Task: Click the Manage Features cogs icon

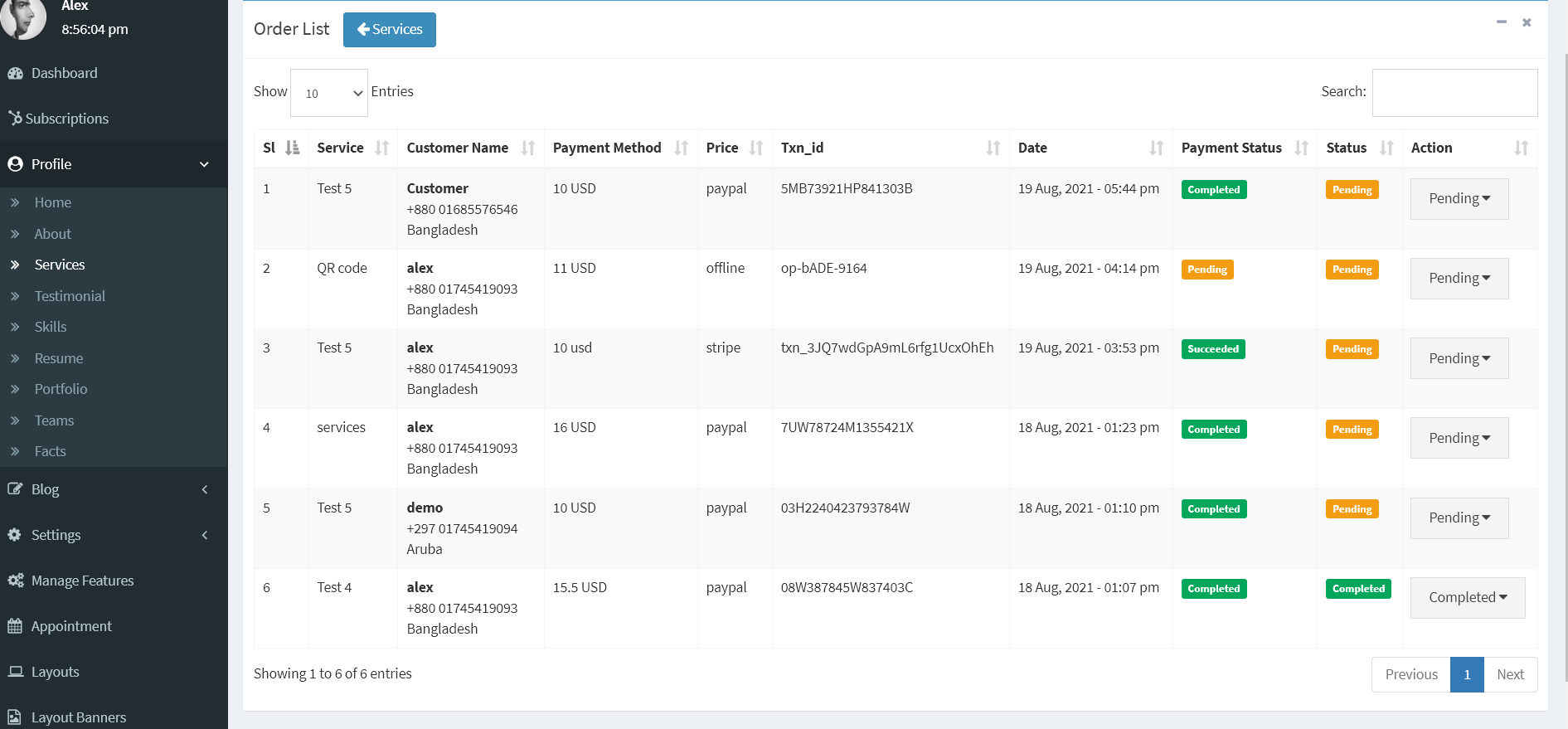Action: tap(15, 581)
